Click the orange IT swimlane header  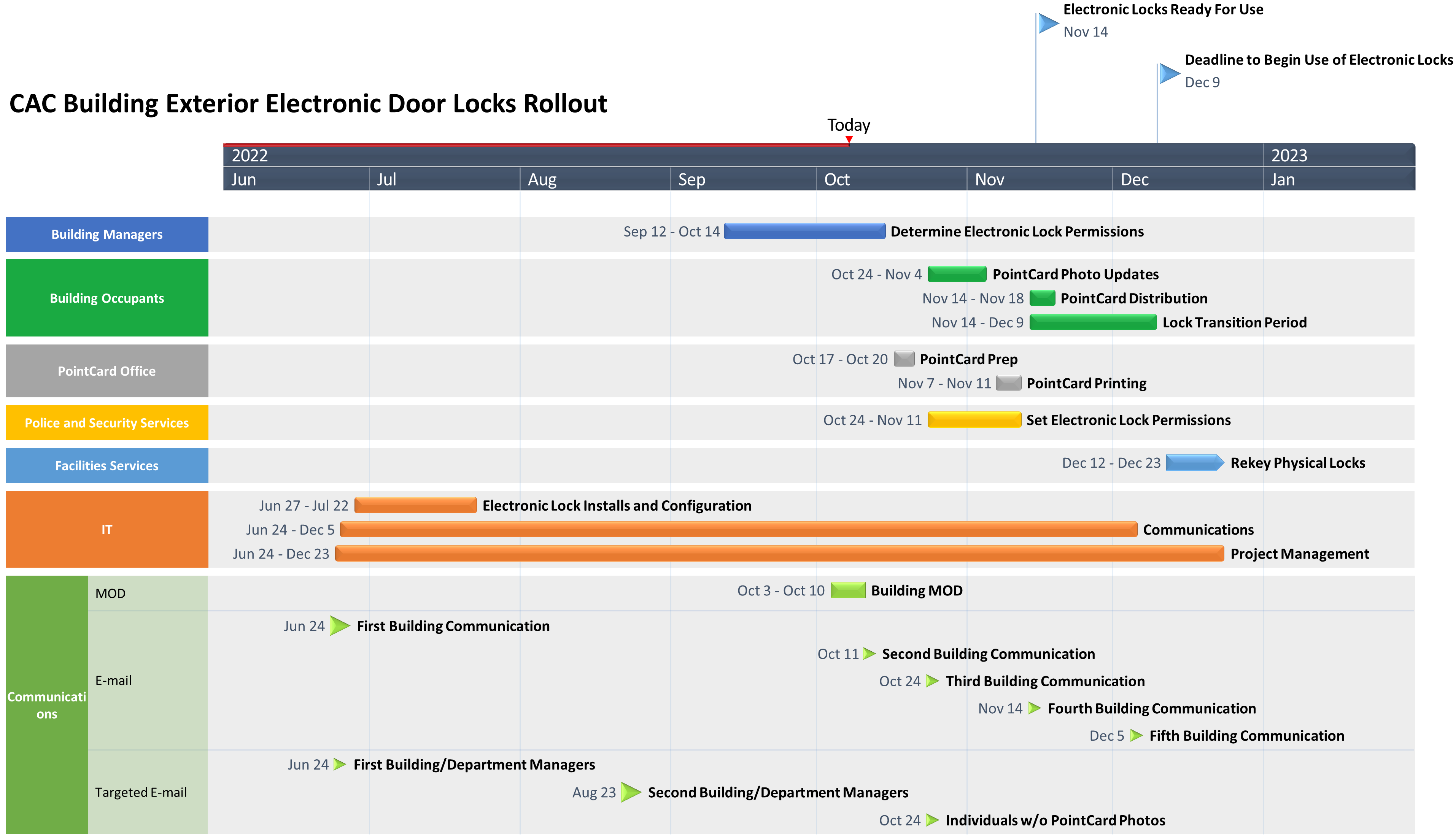pos(107,530)
